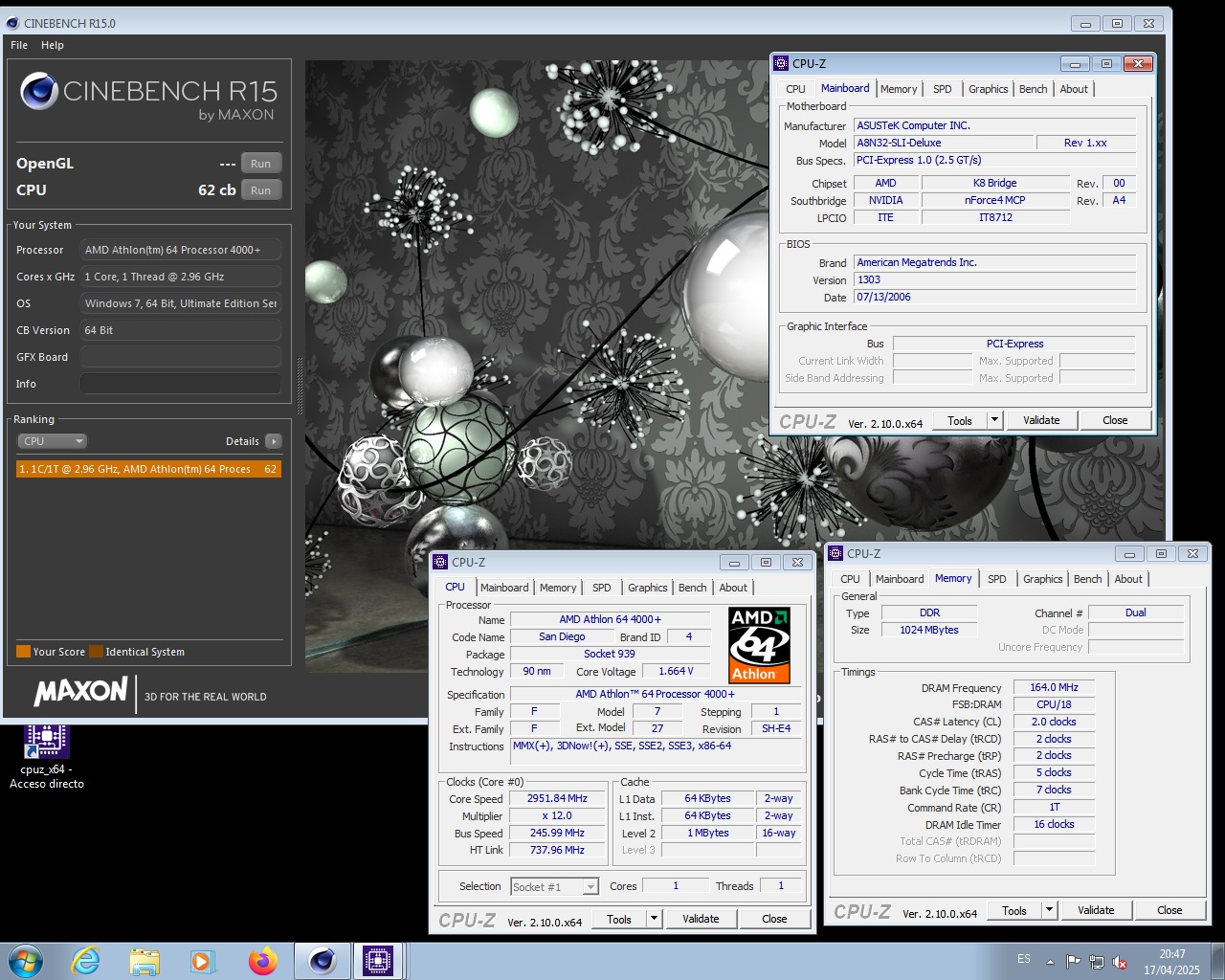Click Close in the Mainboard window
Screen dimensions: 1225x980
coord(1115,420)
